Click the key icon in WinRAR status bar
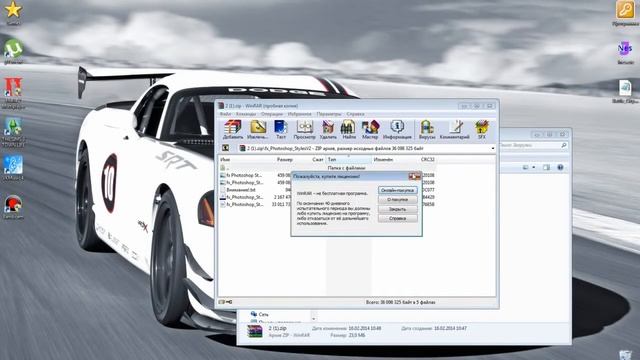Viewport: 640px width, 360px height. [x=229, y=302]
